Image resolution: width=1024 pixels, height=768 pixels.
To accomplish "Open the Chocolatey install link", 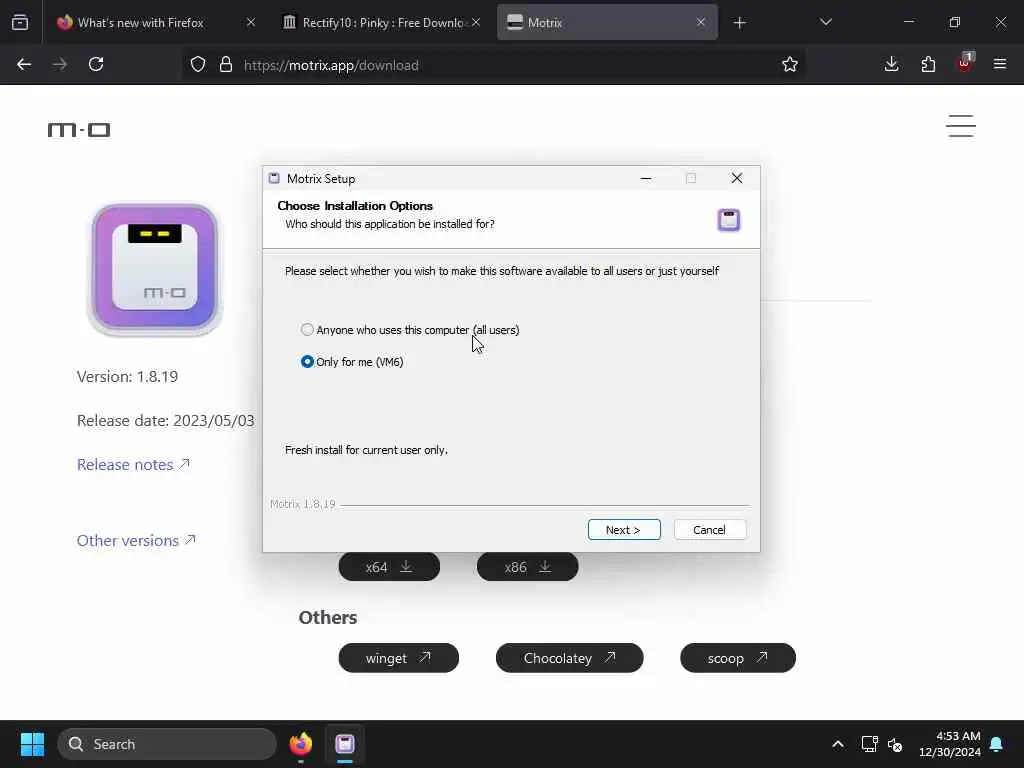I will 569,658.
